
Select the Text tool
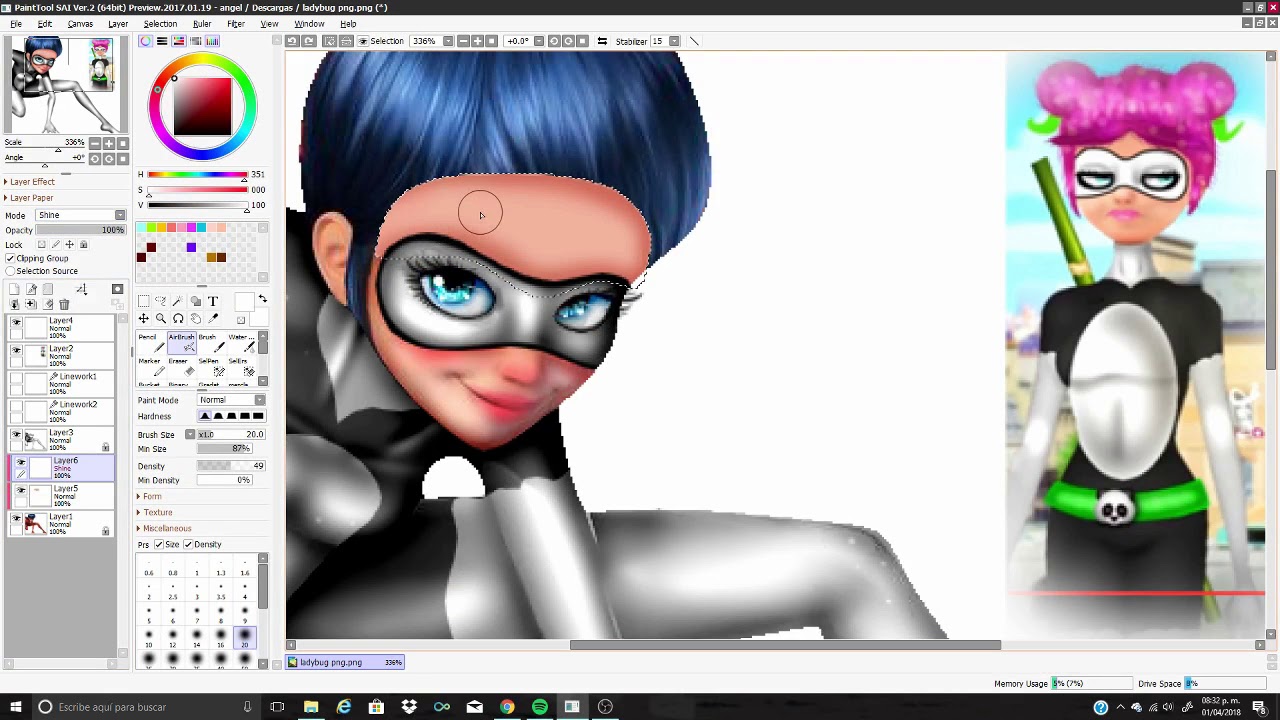[213, 301]
